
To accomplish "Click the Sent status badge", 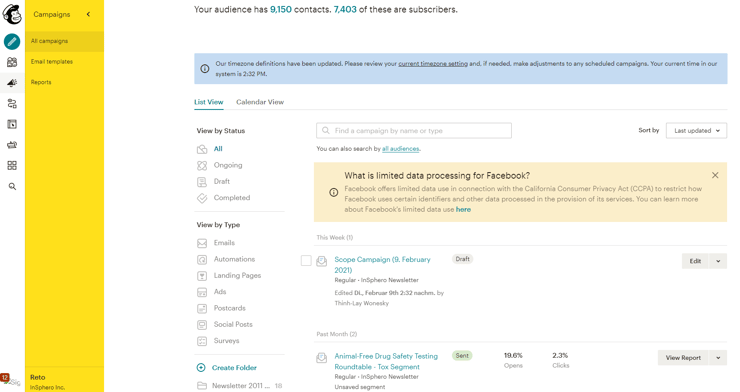I will pyautogui.click(x=462, y=356).
